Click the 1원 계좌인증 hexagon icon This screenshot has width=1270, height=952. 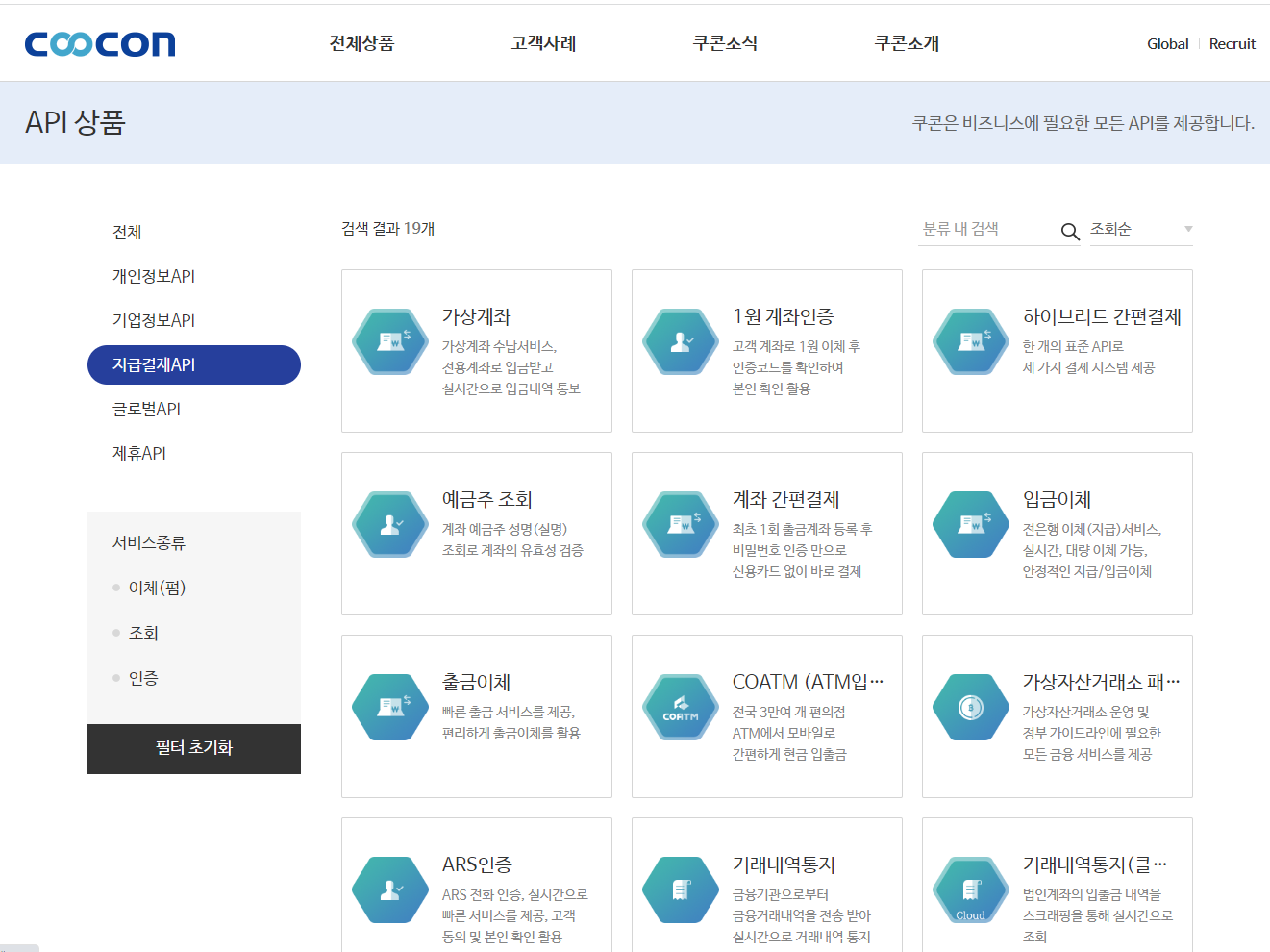(681, 341)
